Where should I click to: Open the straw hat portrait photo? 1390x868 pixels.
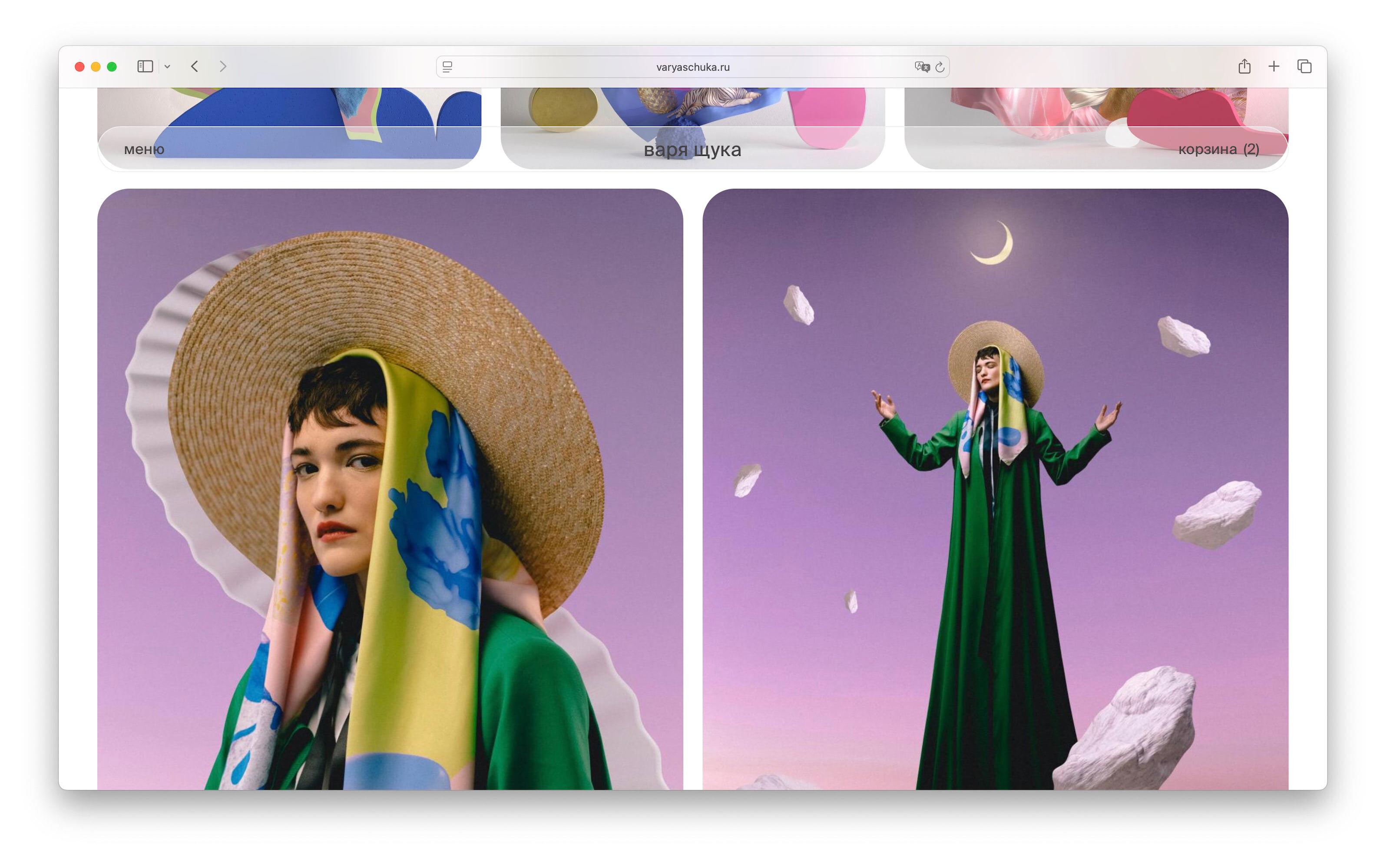point(390,488)
